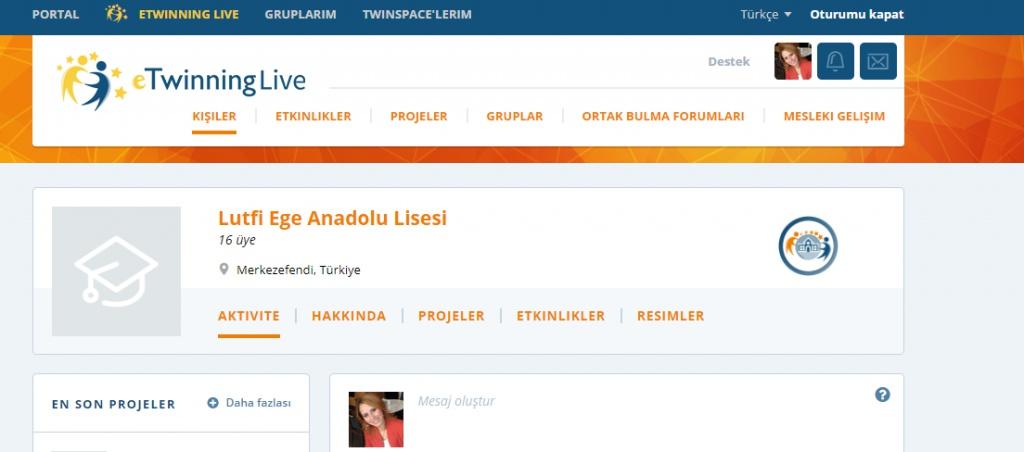
Task: Open ORTAK BULMA FORUMLARI tab
Action: click(663, 116)
